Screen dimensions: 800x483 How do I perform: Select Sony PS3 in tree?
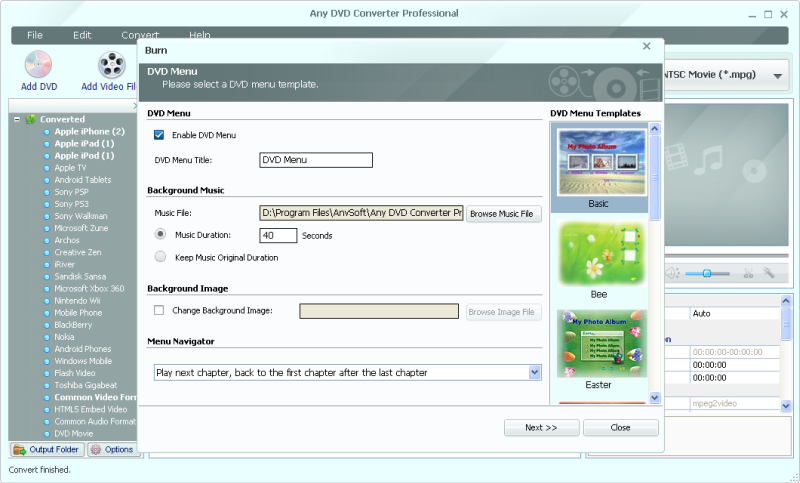click(71, 204)
